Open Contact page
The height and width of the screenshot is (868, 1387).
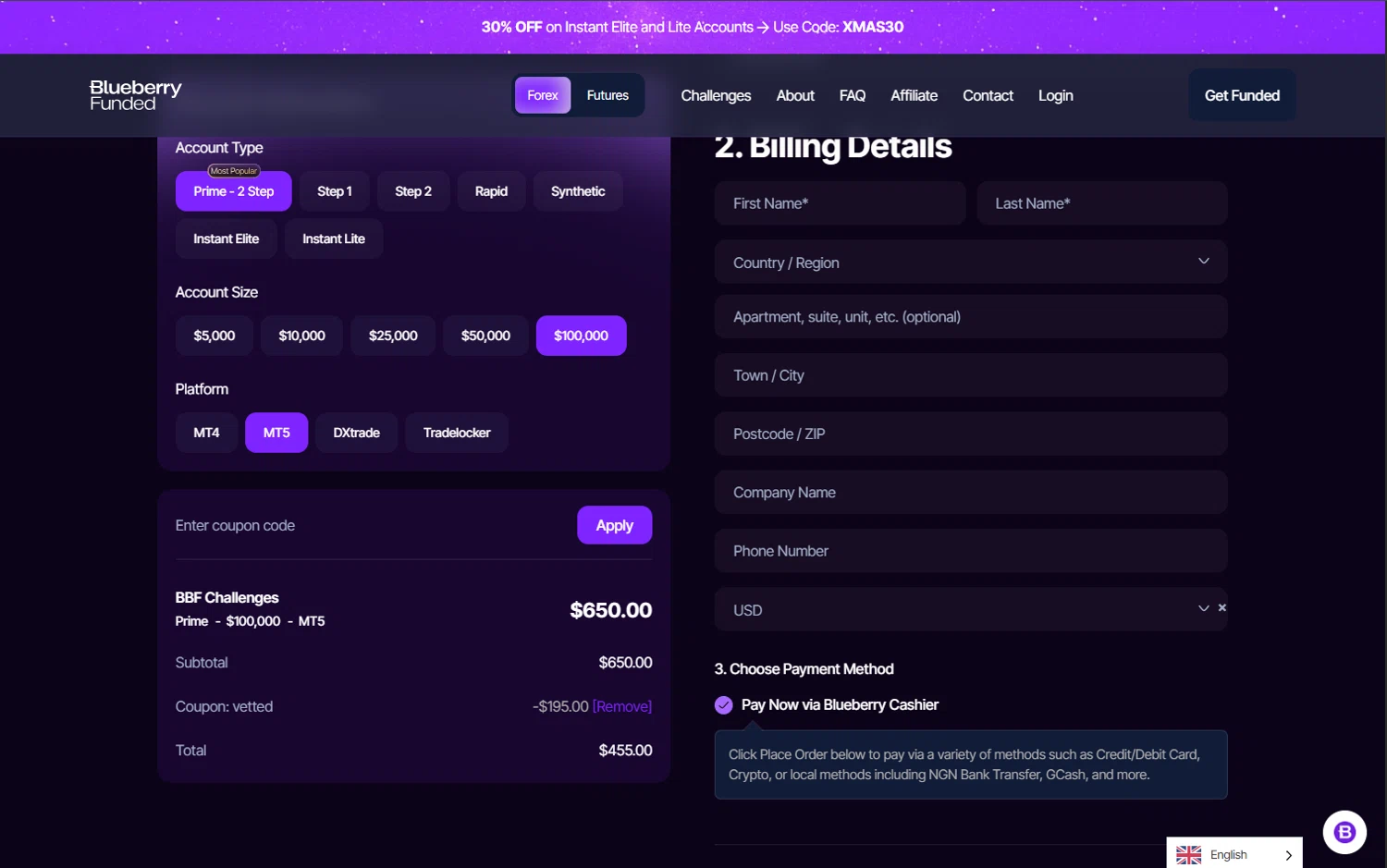(988, 95)
